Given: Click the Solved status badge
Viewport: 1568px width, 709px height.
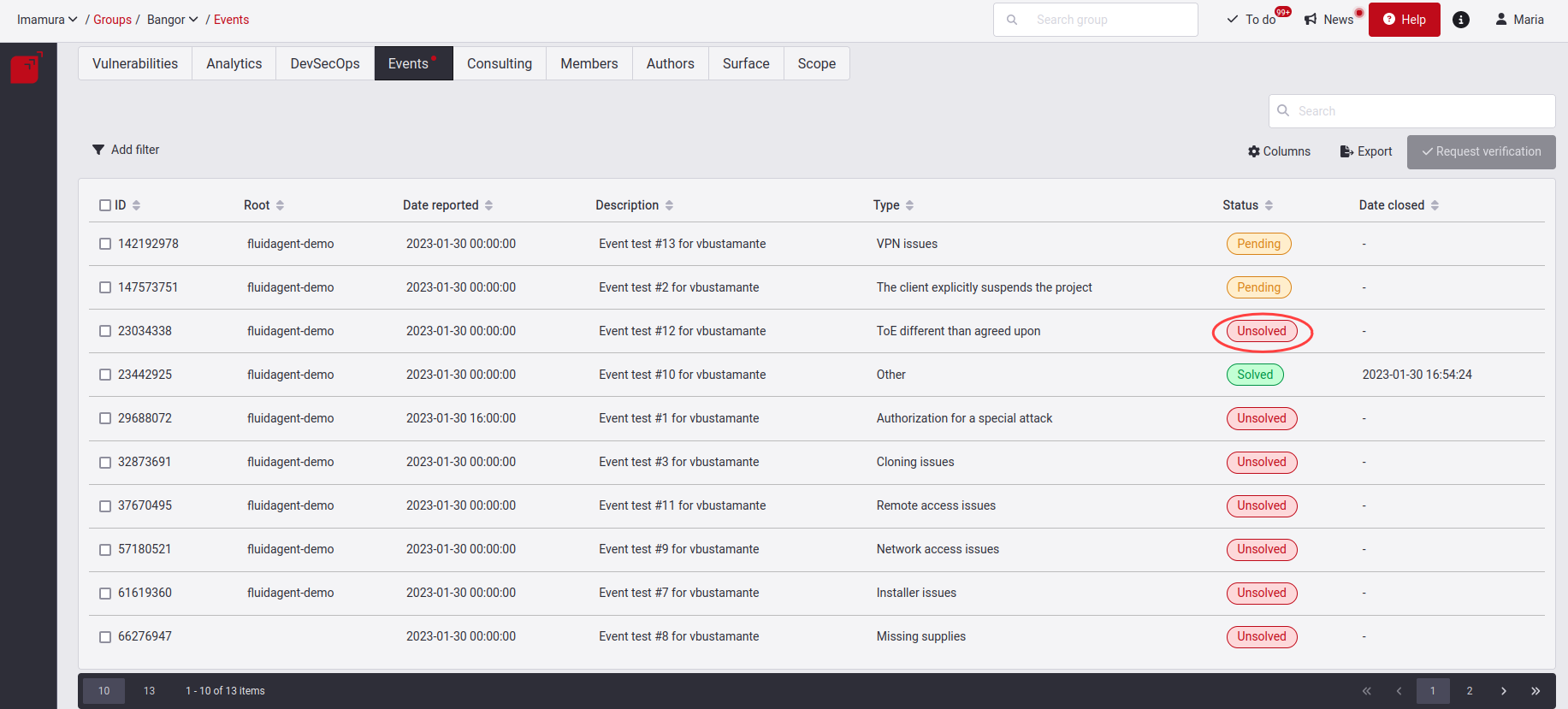Looking at the screenshot, I should coord(1255,375).
